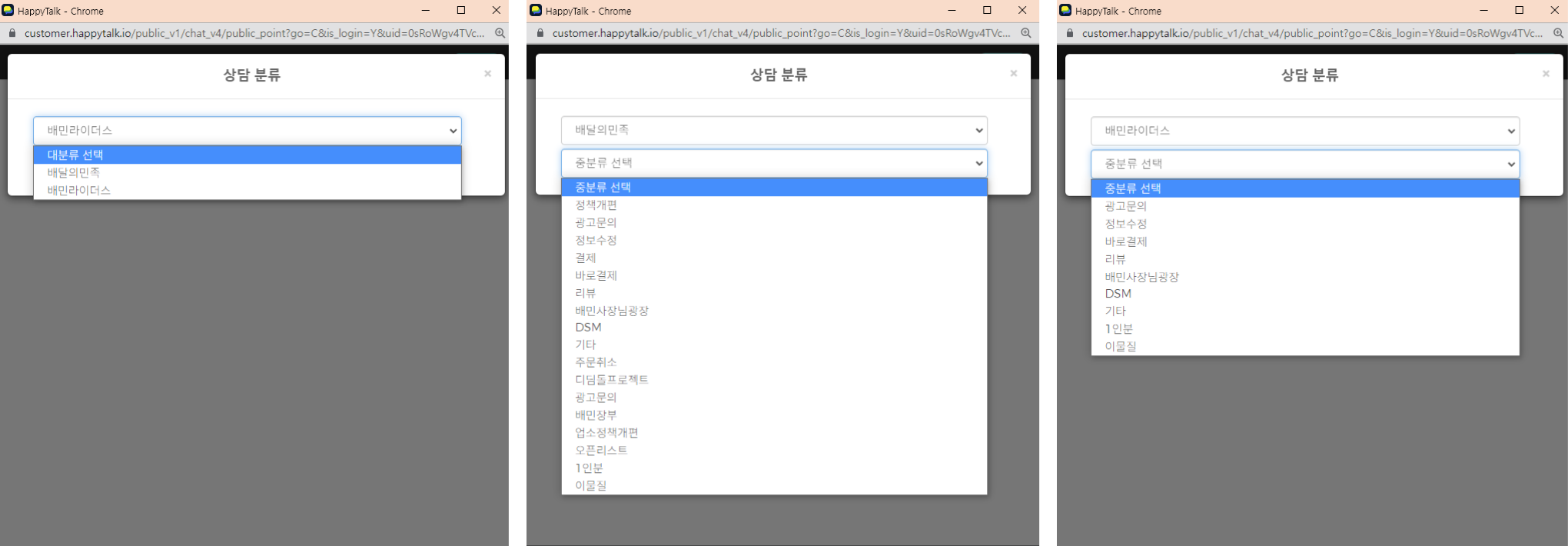Choose 결제 option in middle window list
This screenshot has width=1568, height=546.
pyautogui.click(x=774, y=258)
